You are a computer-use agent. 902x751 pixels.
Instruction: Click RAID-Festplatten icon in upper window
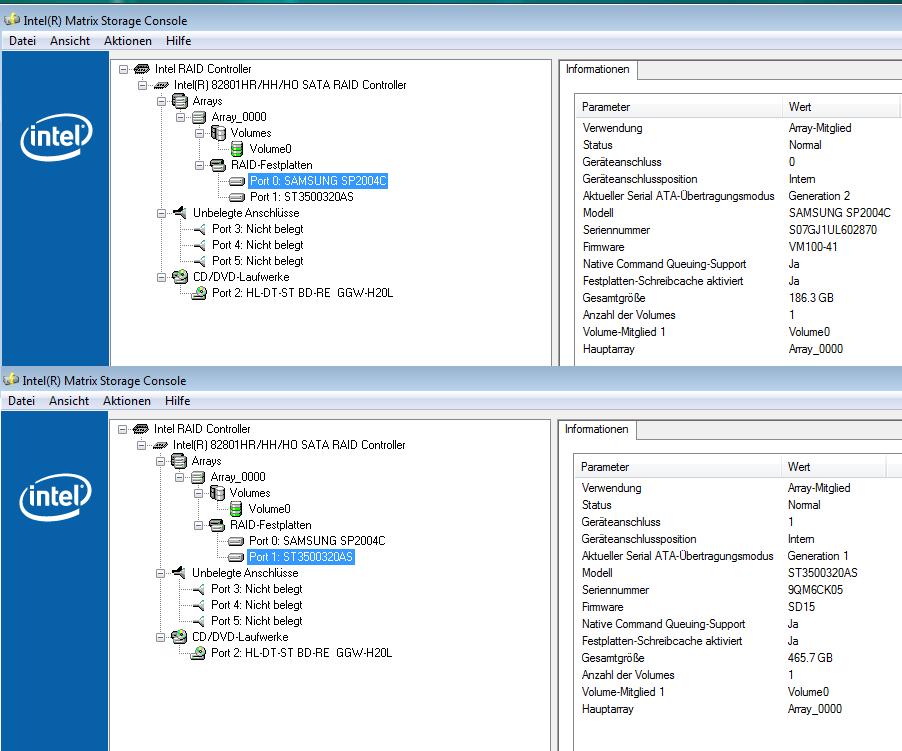coord(218,165)
